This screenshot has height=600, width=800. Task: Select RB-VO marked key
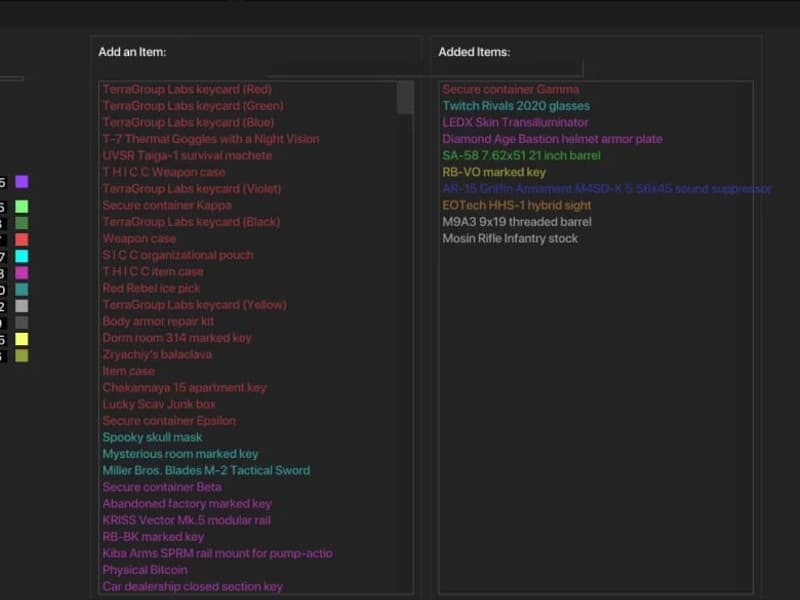pos(494,172)
